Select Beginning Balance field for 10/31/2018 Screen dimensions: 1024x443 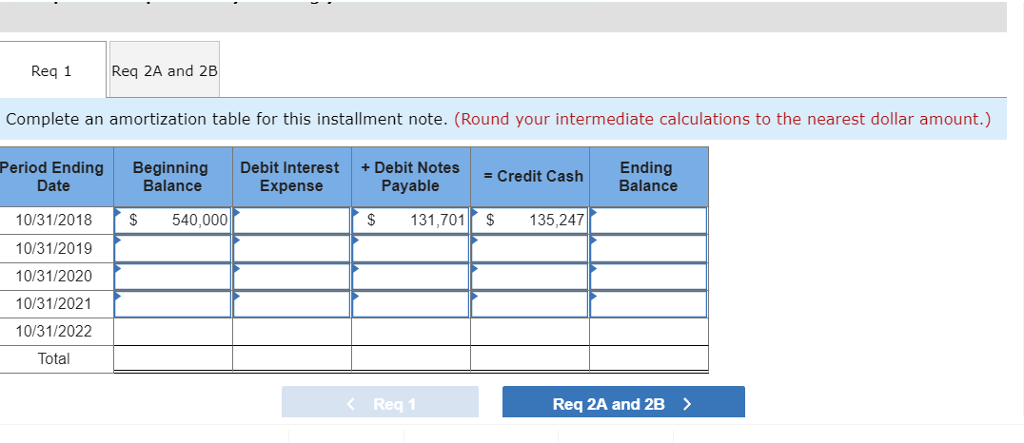(172, 220)
